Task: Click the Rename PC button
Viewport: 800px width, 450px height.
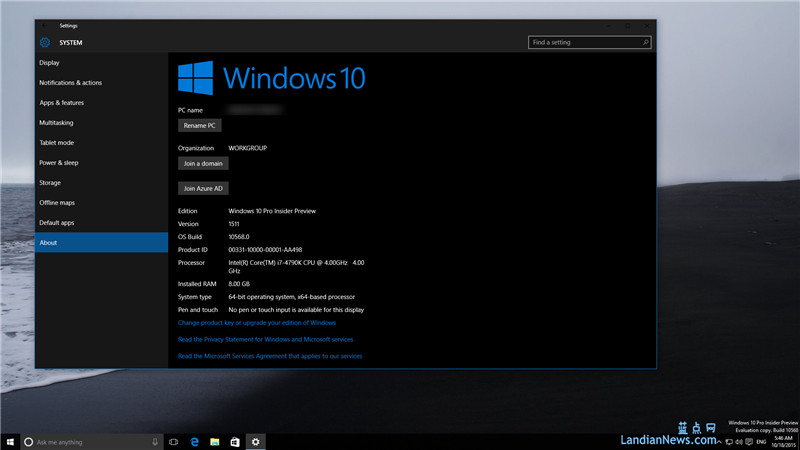Action: tap(199, 126)
